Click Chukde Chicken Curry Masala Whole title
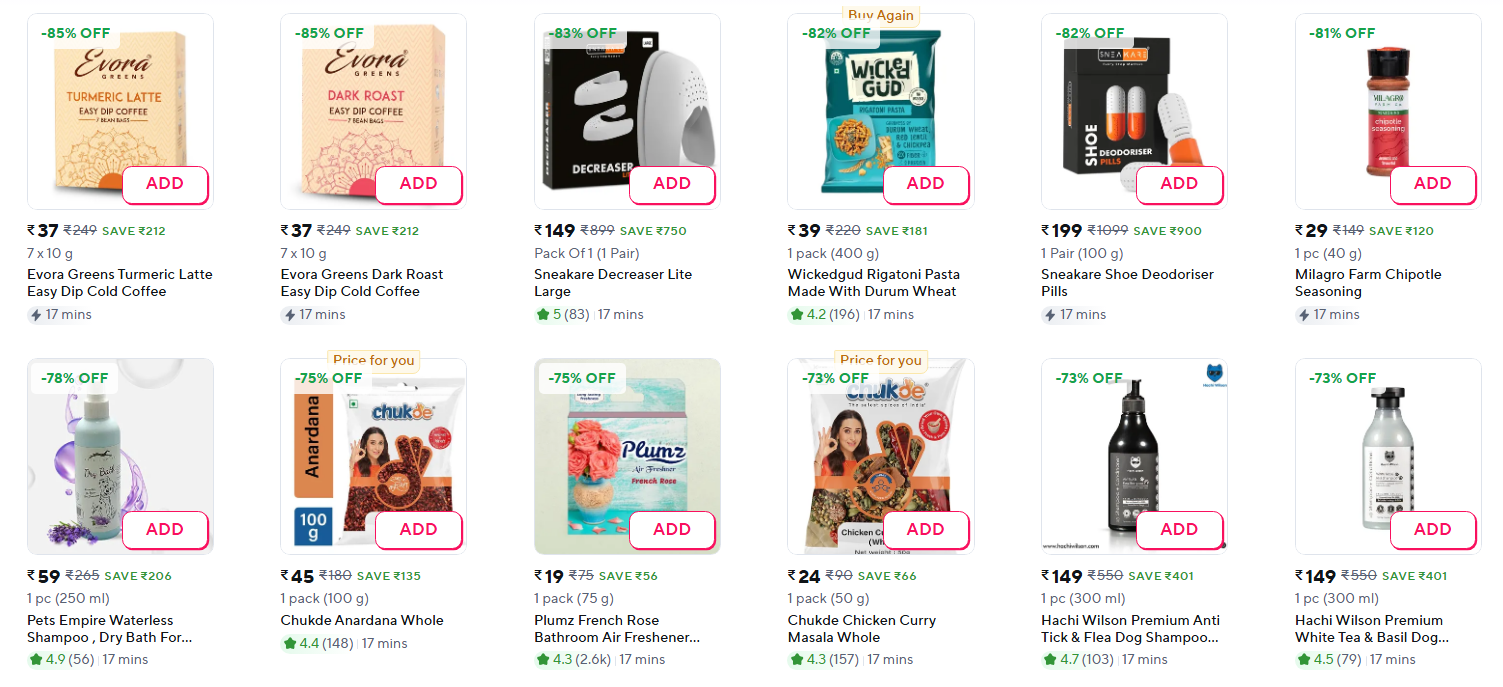The height and width of the screenshot is (687, 1503). click(x=861, y=628)
